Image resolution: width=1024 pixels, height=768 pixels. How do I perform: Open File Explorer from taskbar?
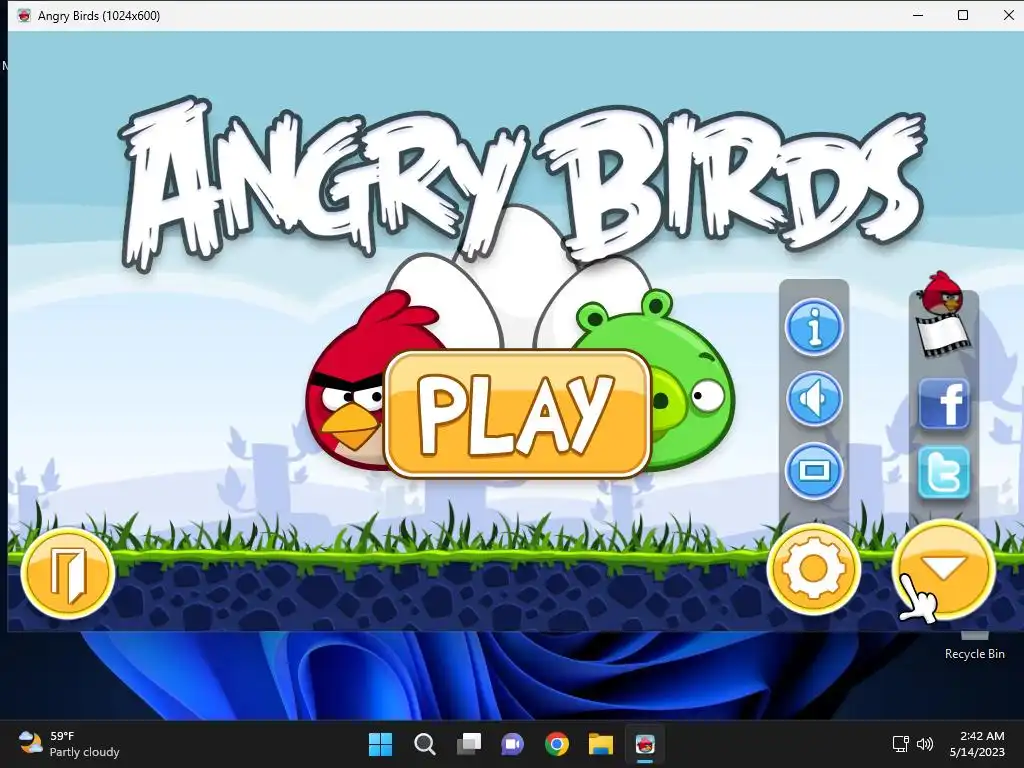[x=601, y=744]
